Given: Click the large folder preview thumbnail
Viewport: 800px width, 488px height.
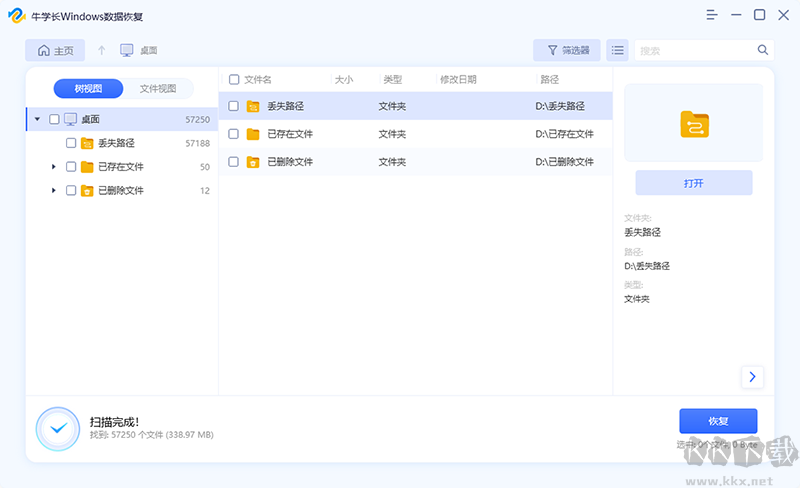Looking at the screenshot, I should point(693,123).
